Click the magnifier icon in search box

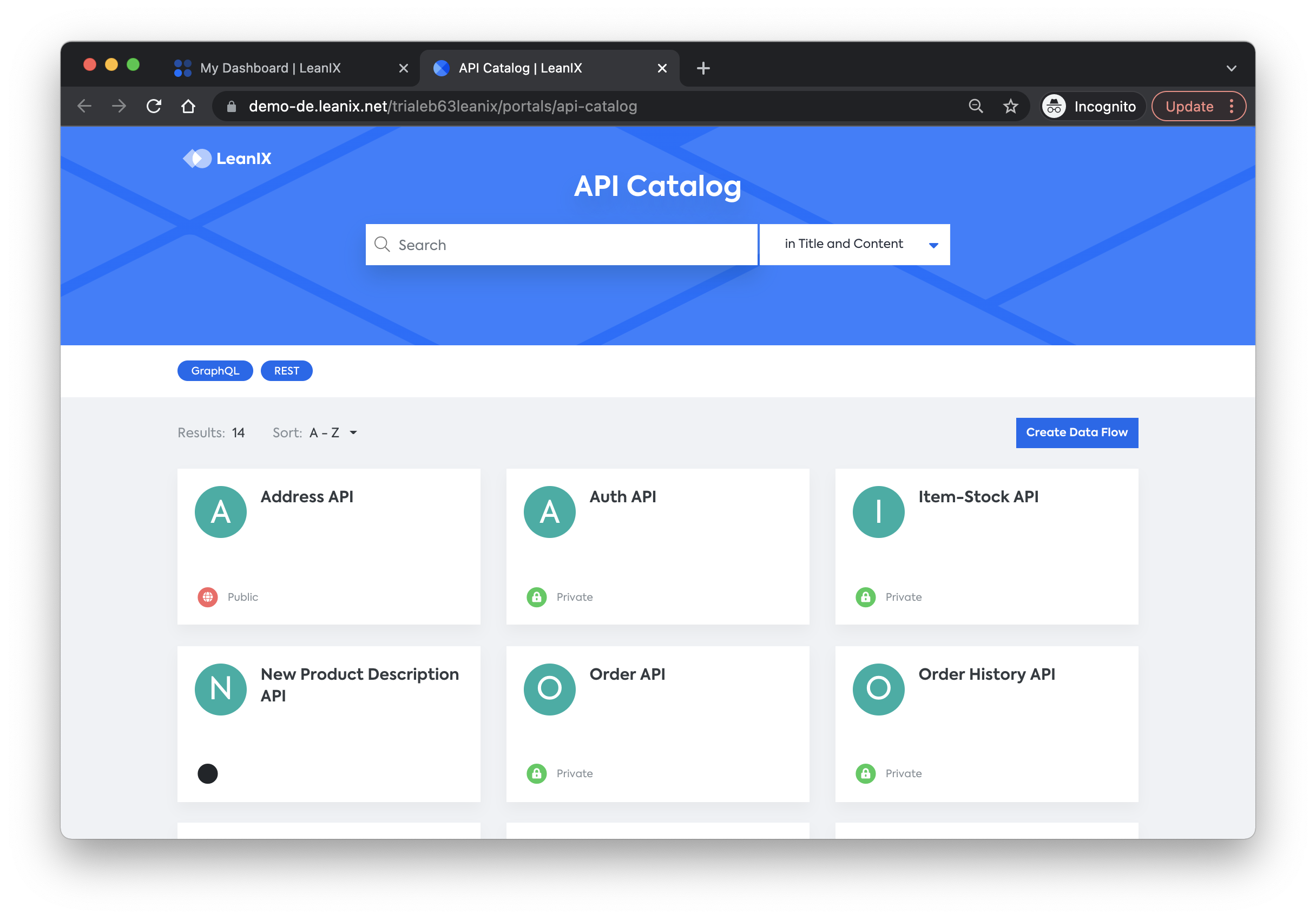(381, 245)
